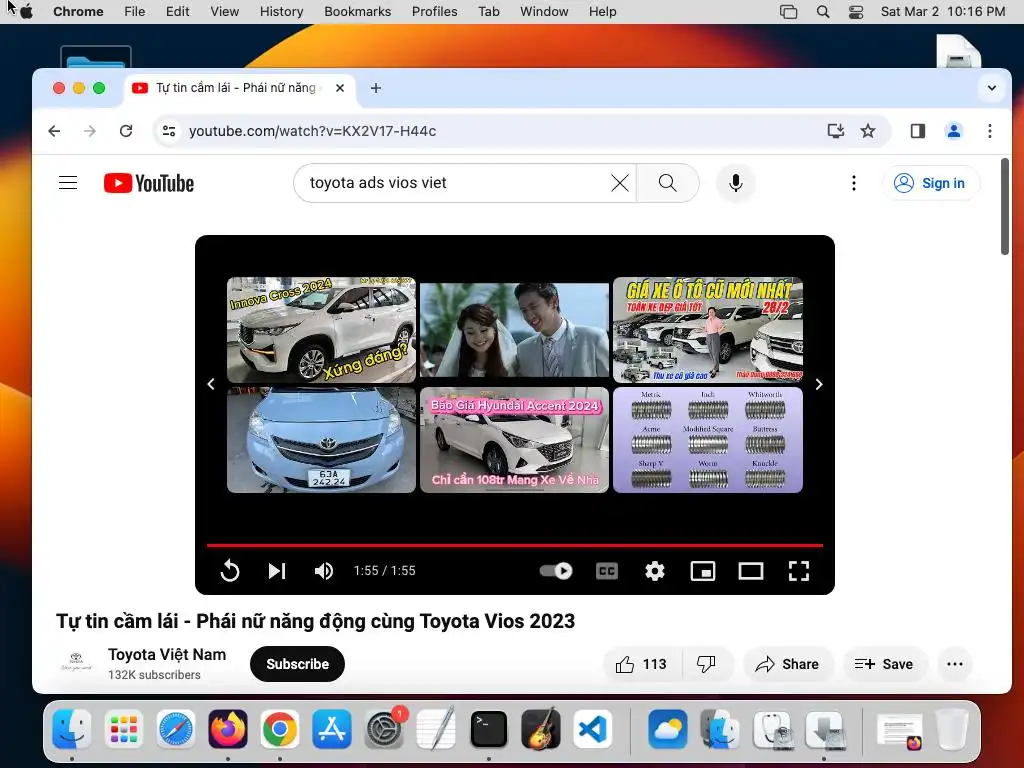Click the YouTube search input field
This screenshot has height=768, width=1024.
point(455,183)
